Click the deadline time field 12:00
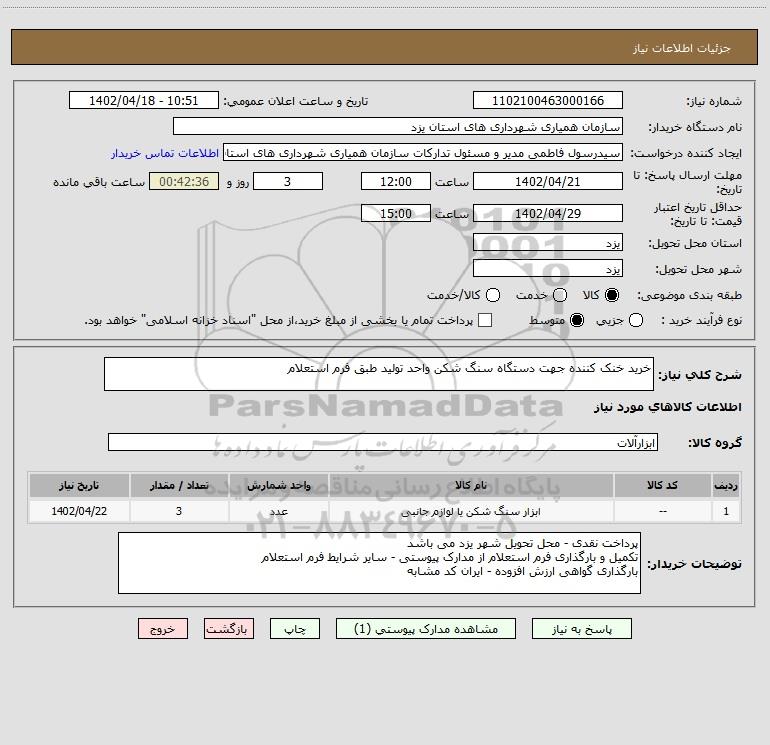This screenshot has width=770, height=745. pos(396,181)
